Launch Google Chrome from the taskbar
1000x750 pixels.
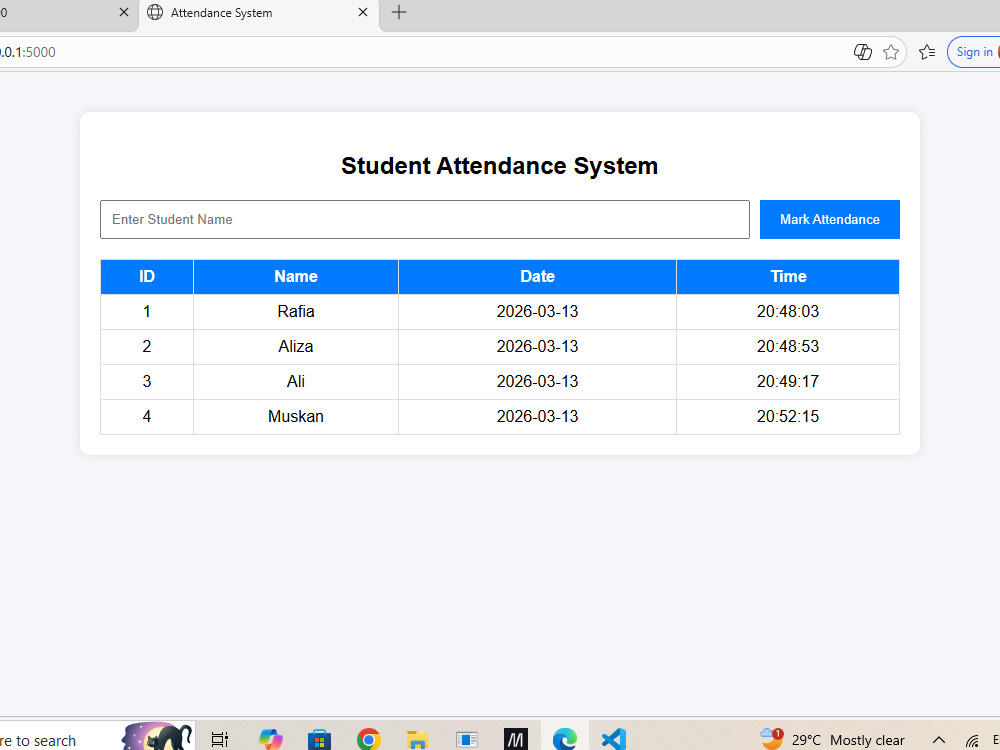point(368,739)
